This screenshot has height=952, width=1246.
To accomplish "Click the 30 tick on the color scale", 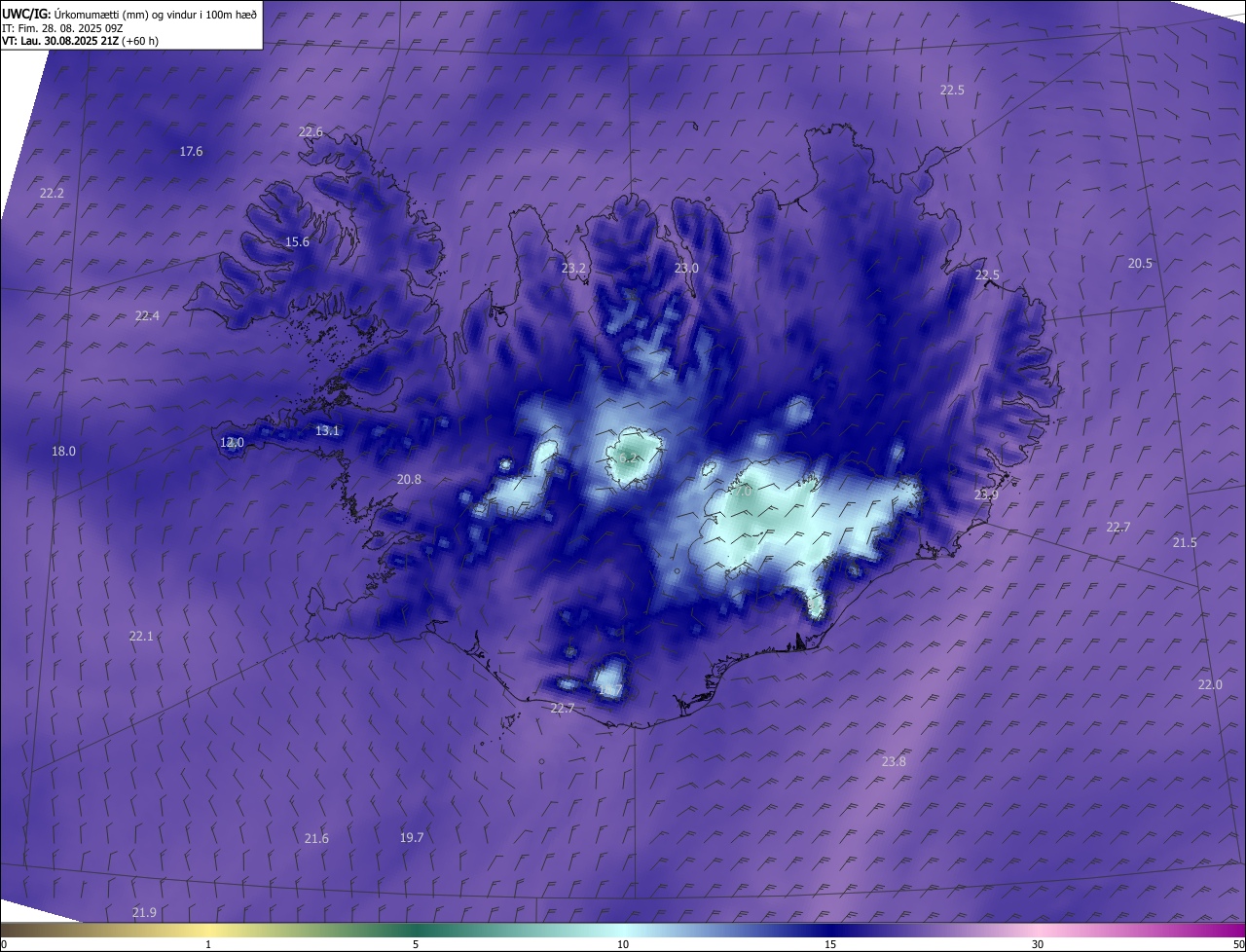I will [1038, 944].
